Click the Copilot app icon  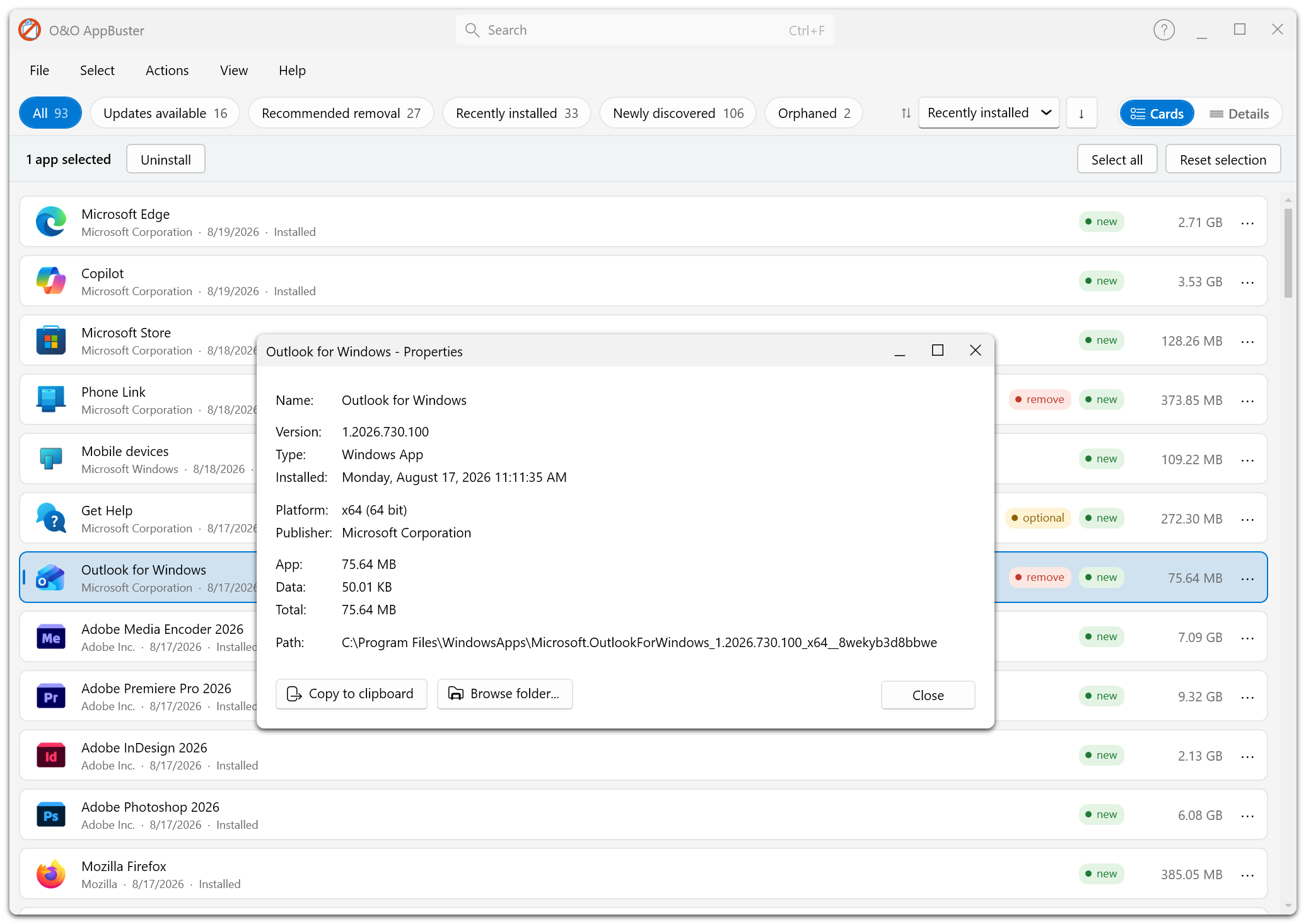point(51,281)
